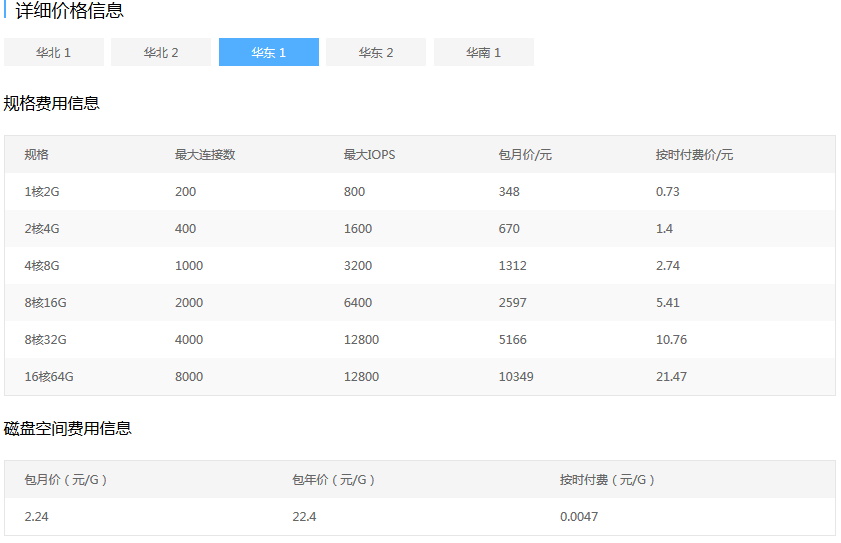Click the 包月价（元/G） disk header
The image size is (841, 543).
(x=65, y=480)
